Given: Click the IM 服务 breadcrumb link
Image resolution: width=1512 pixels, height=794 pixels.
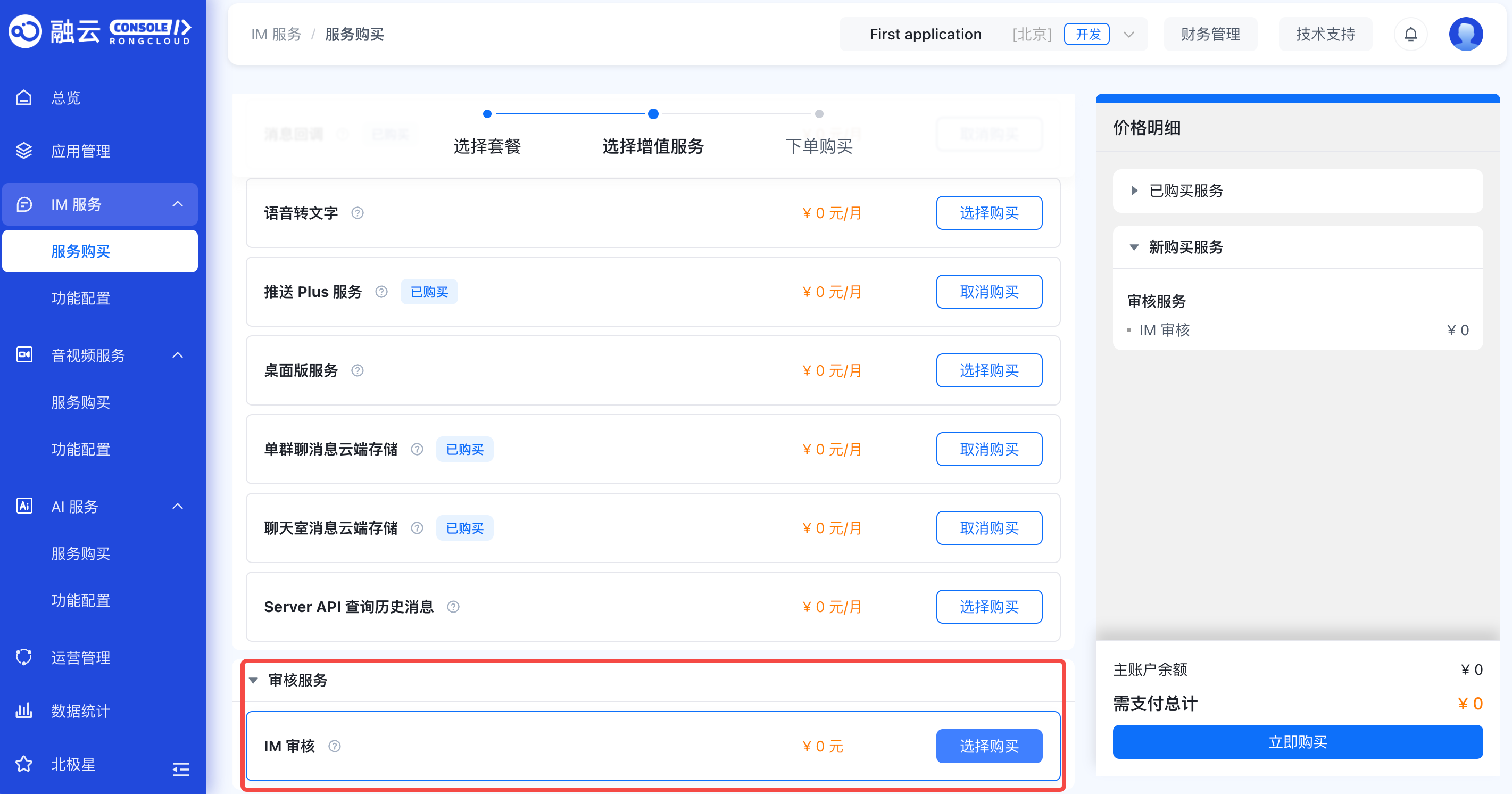Looking at the screenshot, I should click(276, 34).
